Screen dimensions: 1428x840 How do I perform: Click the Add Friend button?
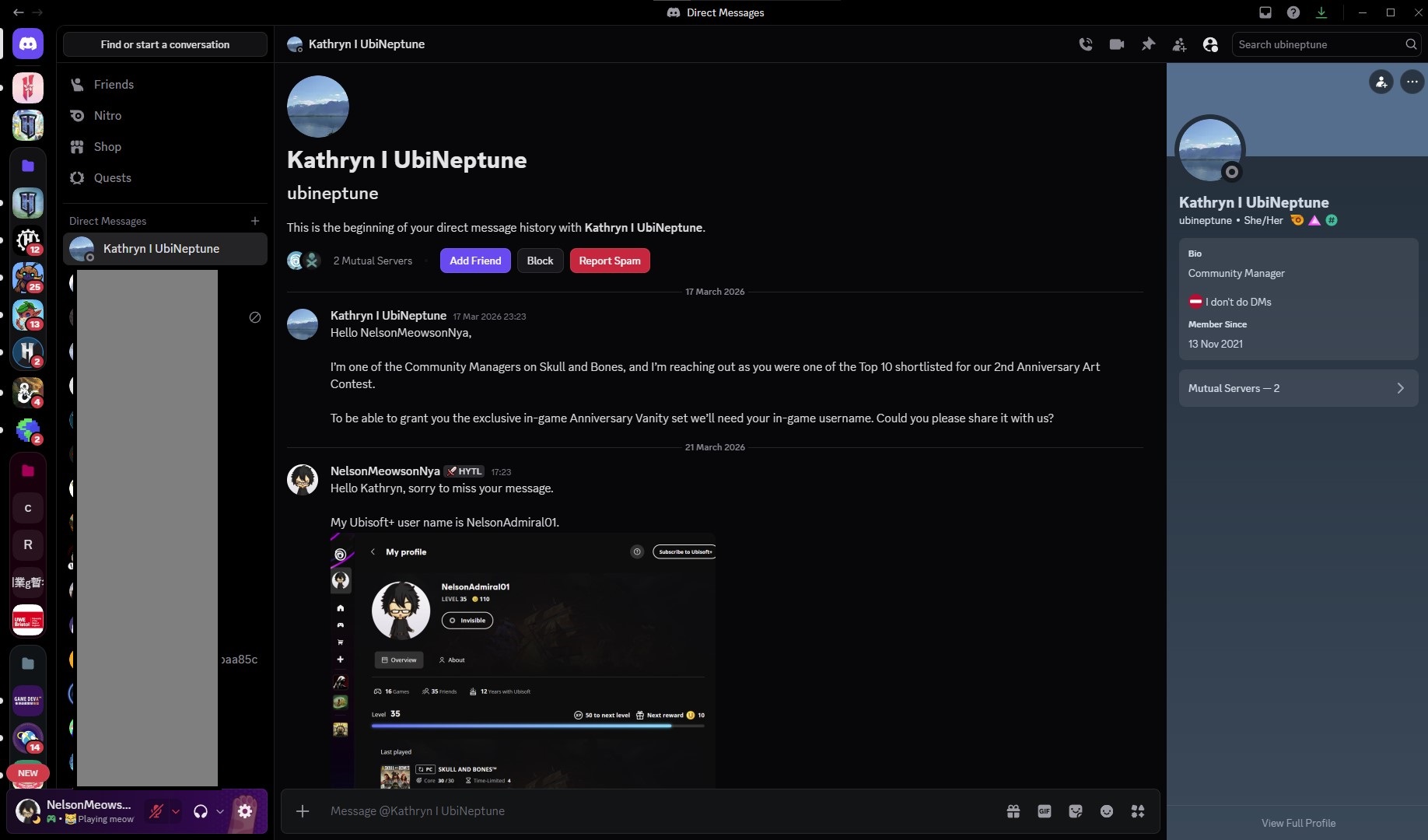(x=475, y=261)
